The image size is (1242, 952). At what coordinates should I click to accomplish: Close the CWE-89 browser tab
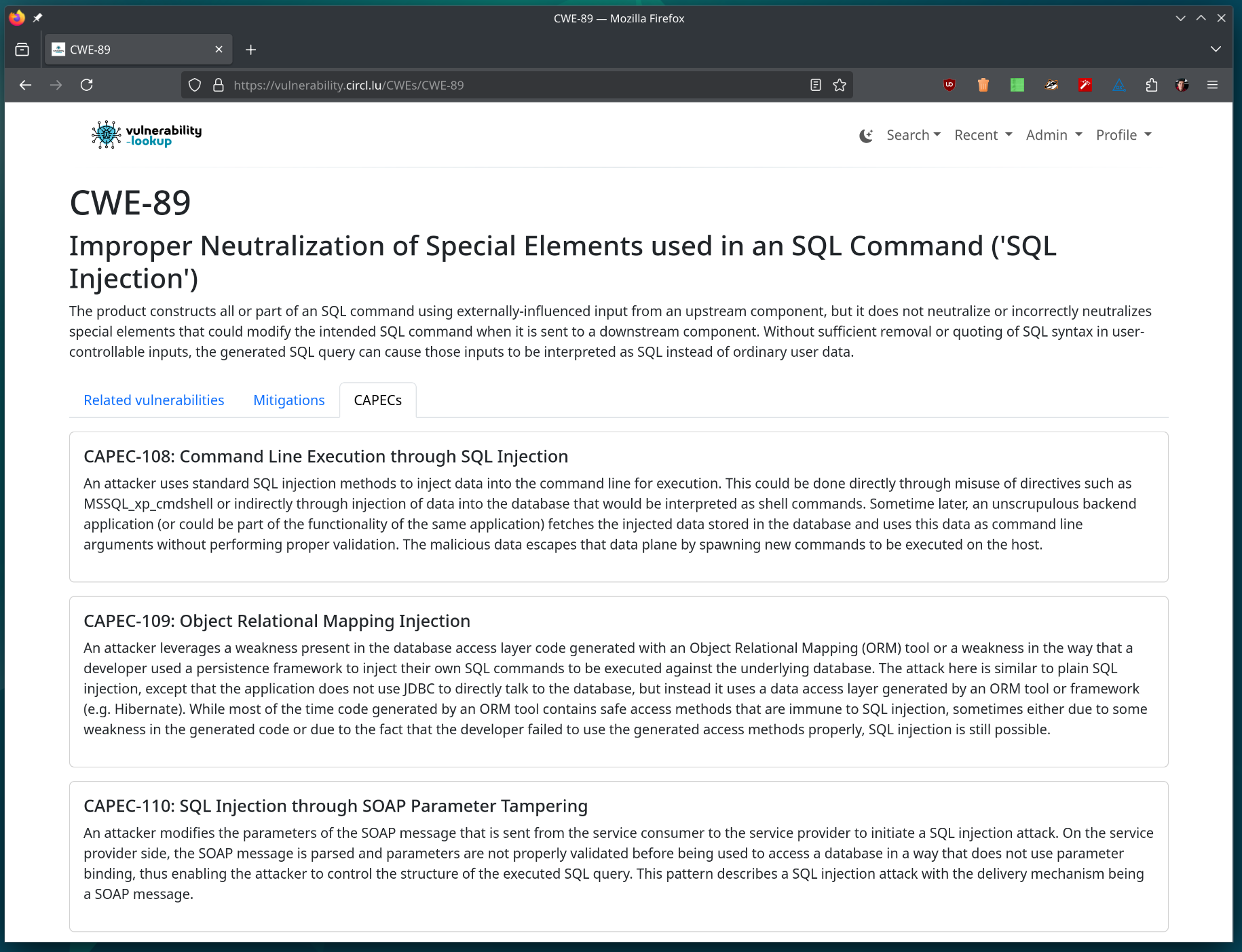219,50
